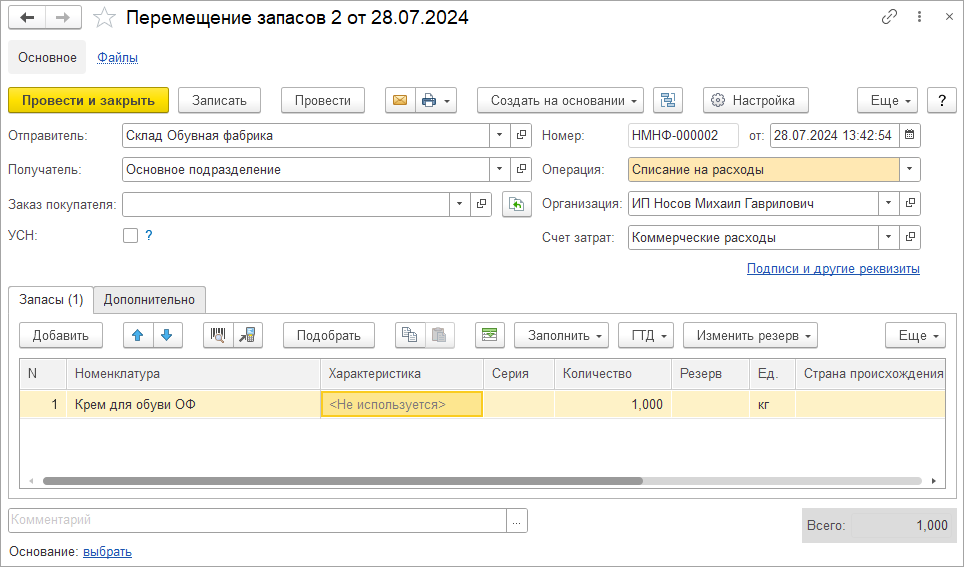Toggle the УСН checkbox
964x567 pixels.
click(130, 236)
